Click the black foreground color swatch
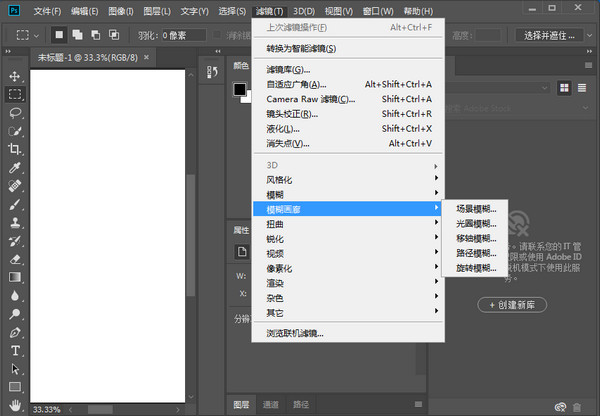This screenshot has width=600, height=416. point(239,89)
